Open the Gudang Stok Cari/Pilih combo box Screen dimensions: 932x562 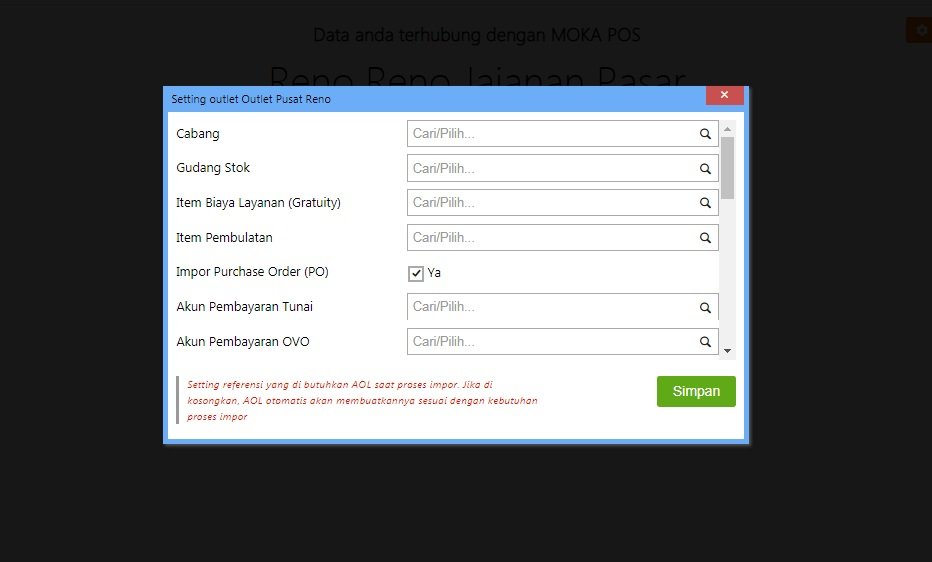(x=550, y=169)
